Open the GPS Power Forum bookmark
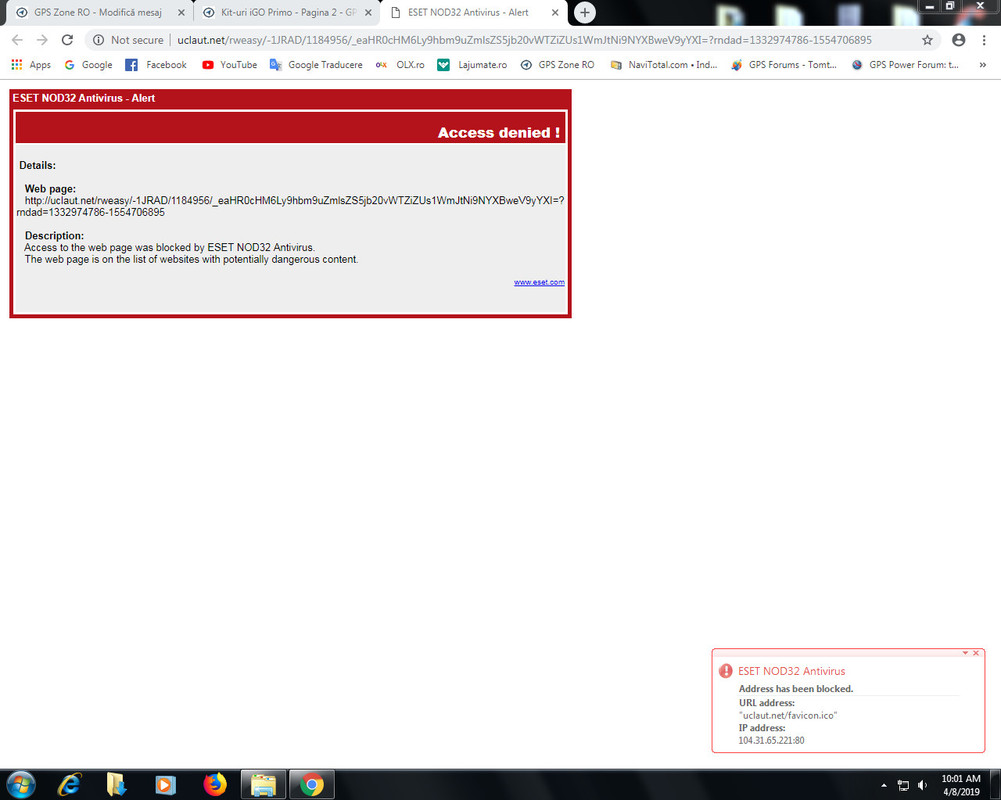Viewport: 1001px width, 800px height. (905, 65)
